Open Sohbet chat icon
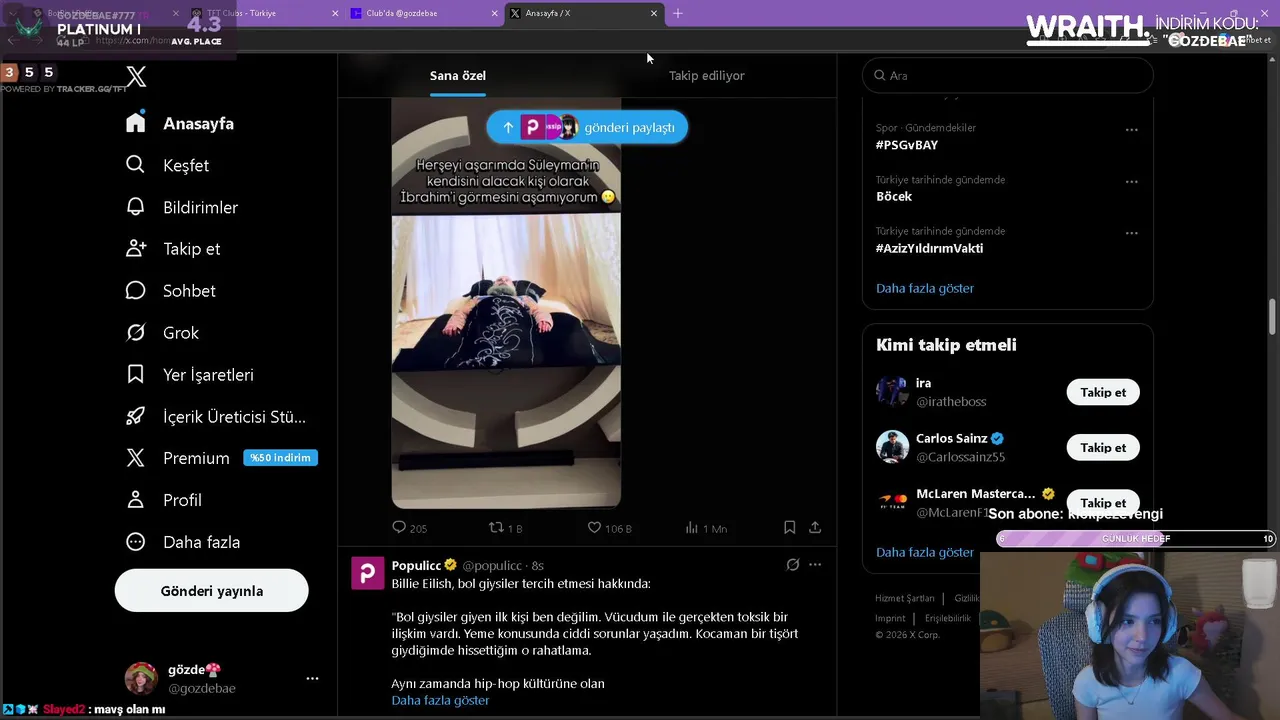 coord(136,290)
